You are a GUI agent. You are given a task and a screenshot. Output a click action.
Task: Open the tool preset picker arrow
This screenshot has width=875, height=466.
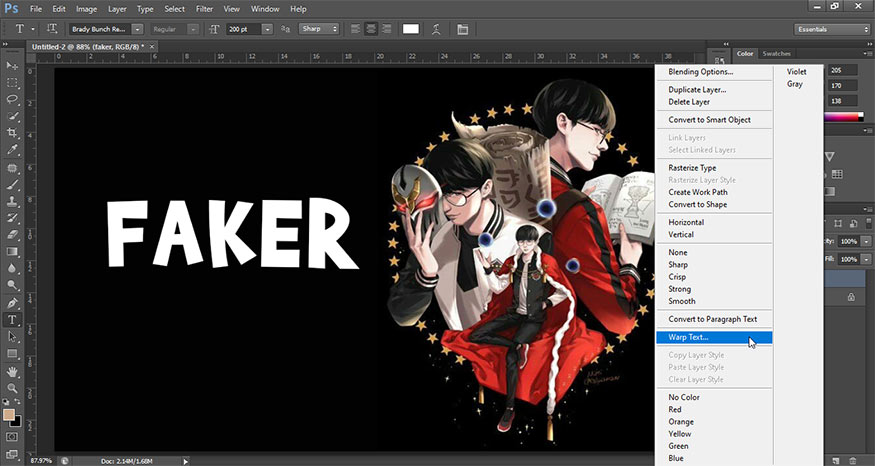(x=33, y=29)
